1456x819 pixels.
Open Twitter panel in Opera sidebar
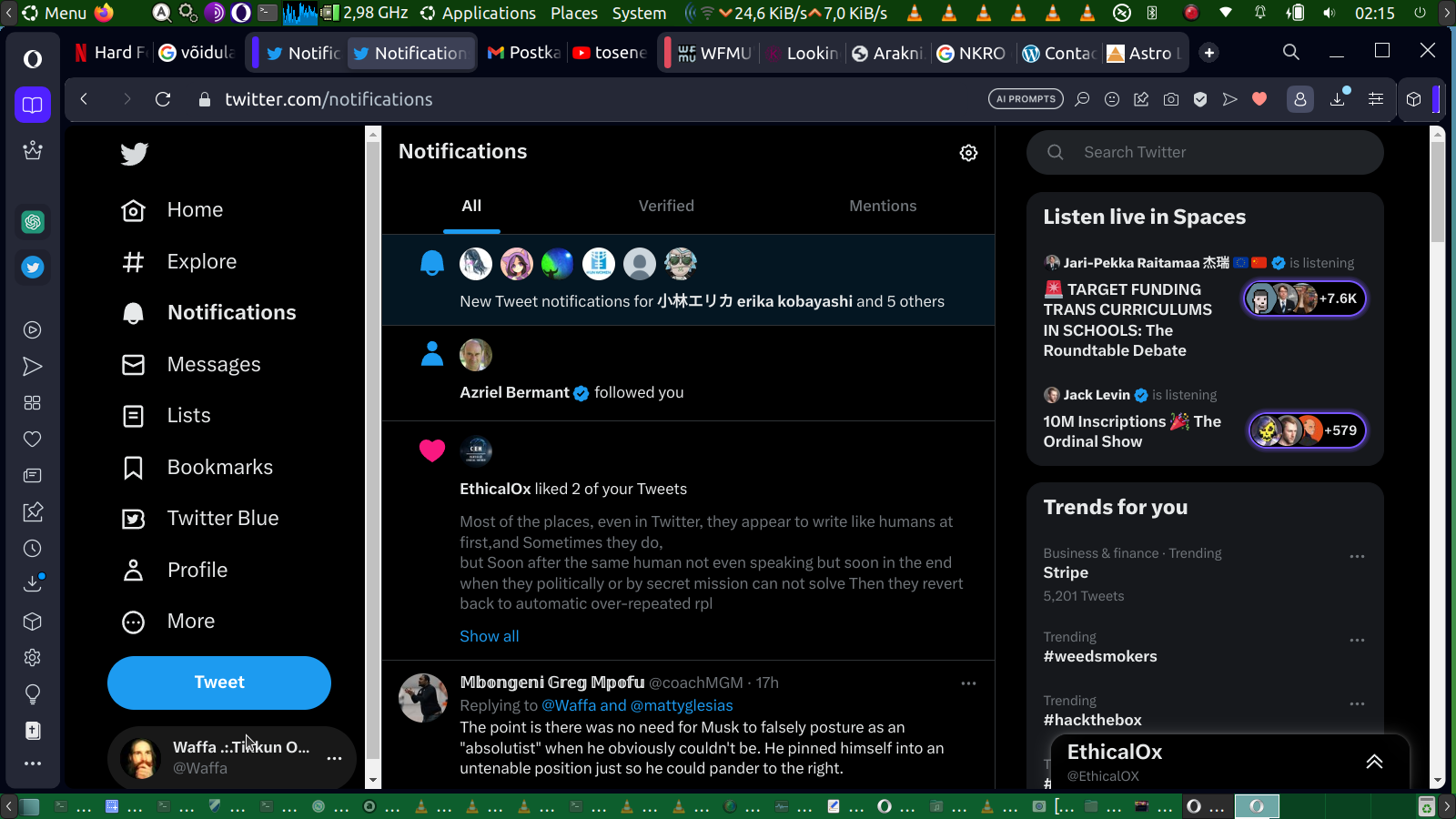pos(33,268)
